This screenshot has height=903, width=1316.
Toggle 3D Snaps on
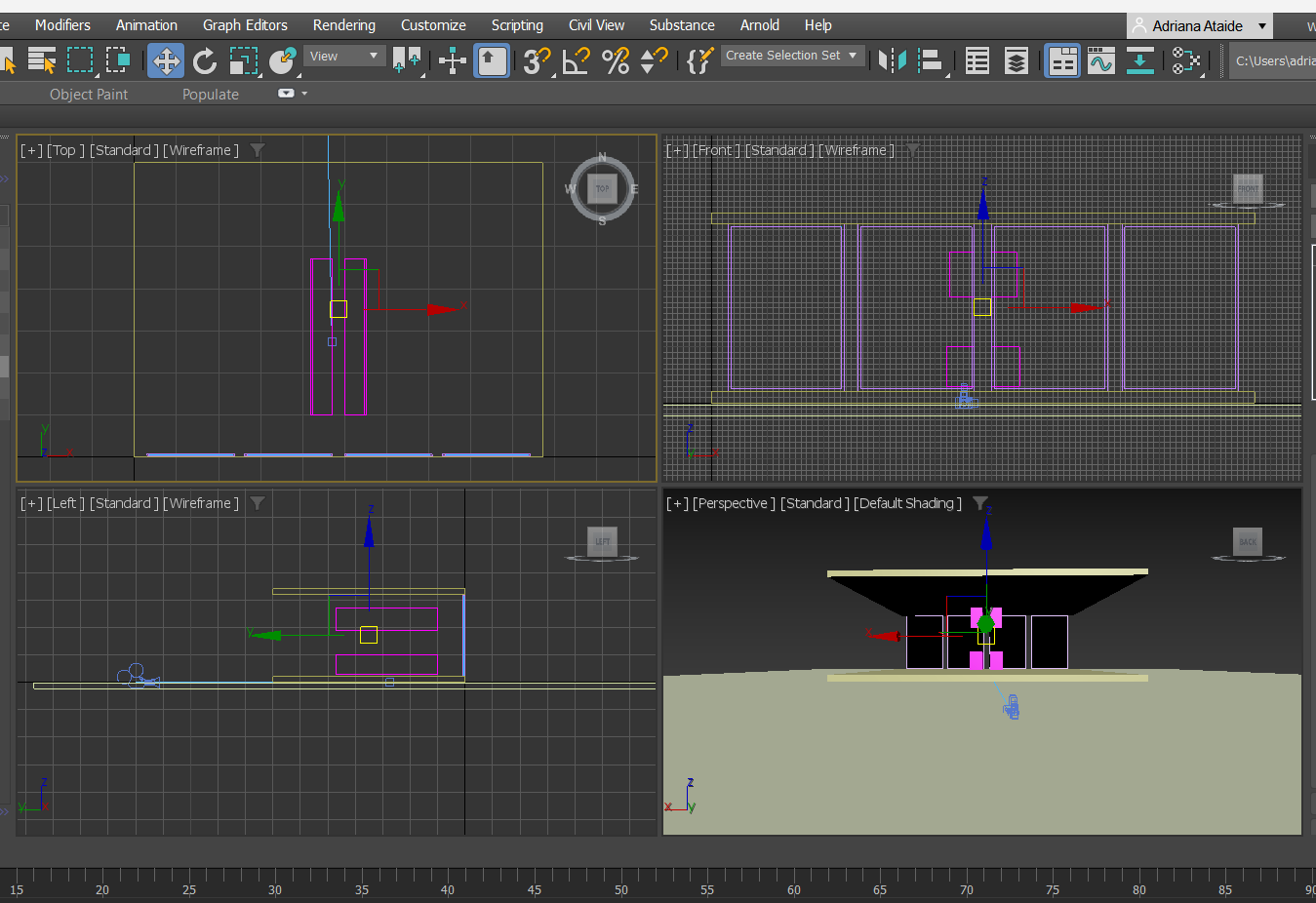pyautogui.click(x=537, y=61)
